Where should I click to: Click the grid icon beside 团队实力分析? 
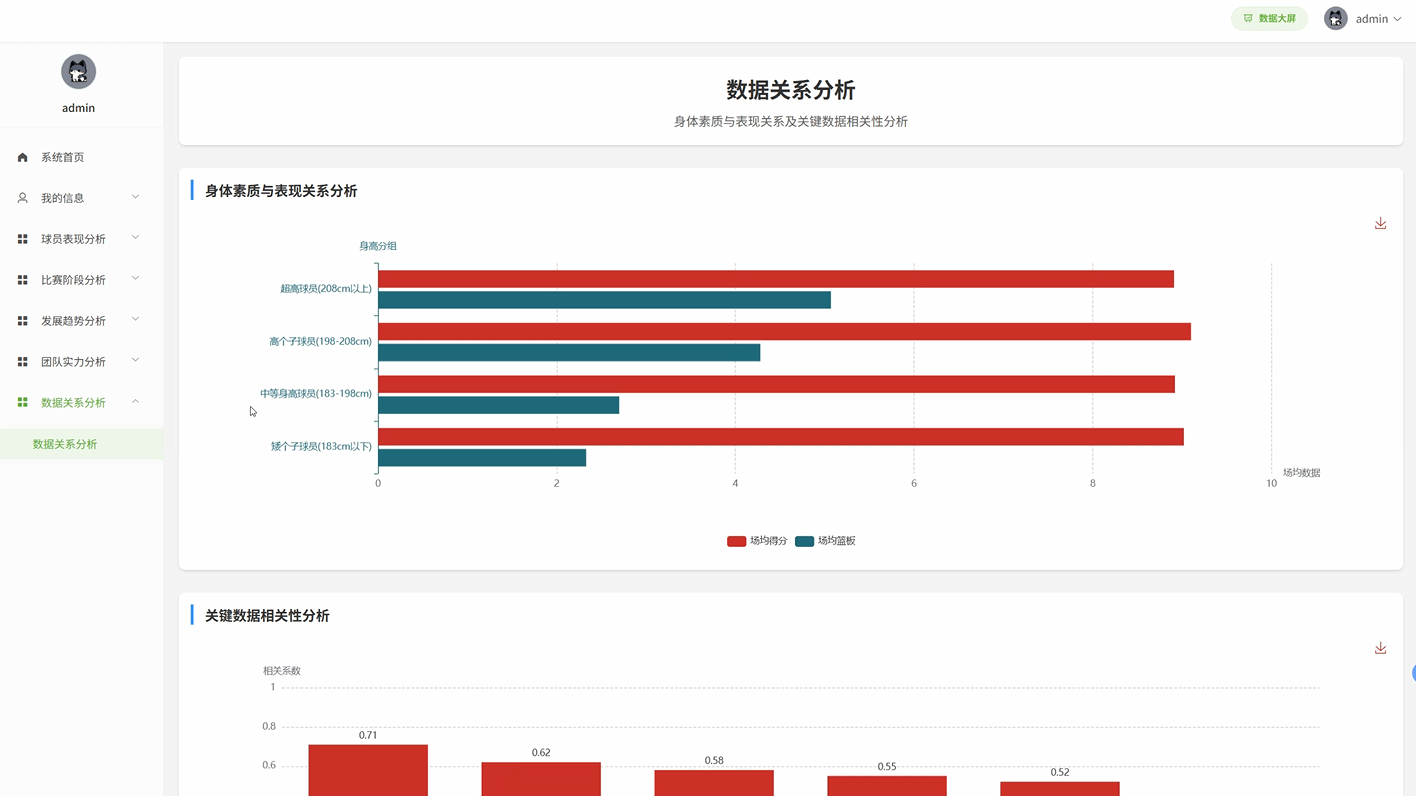coord(22,362)
